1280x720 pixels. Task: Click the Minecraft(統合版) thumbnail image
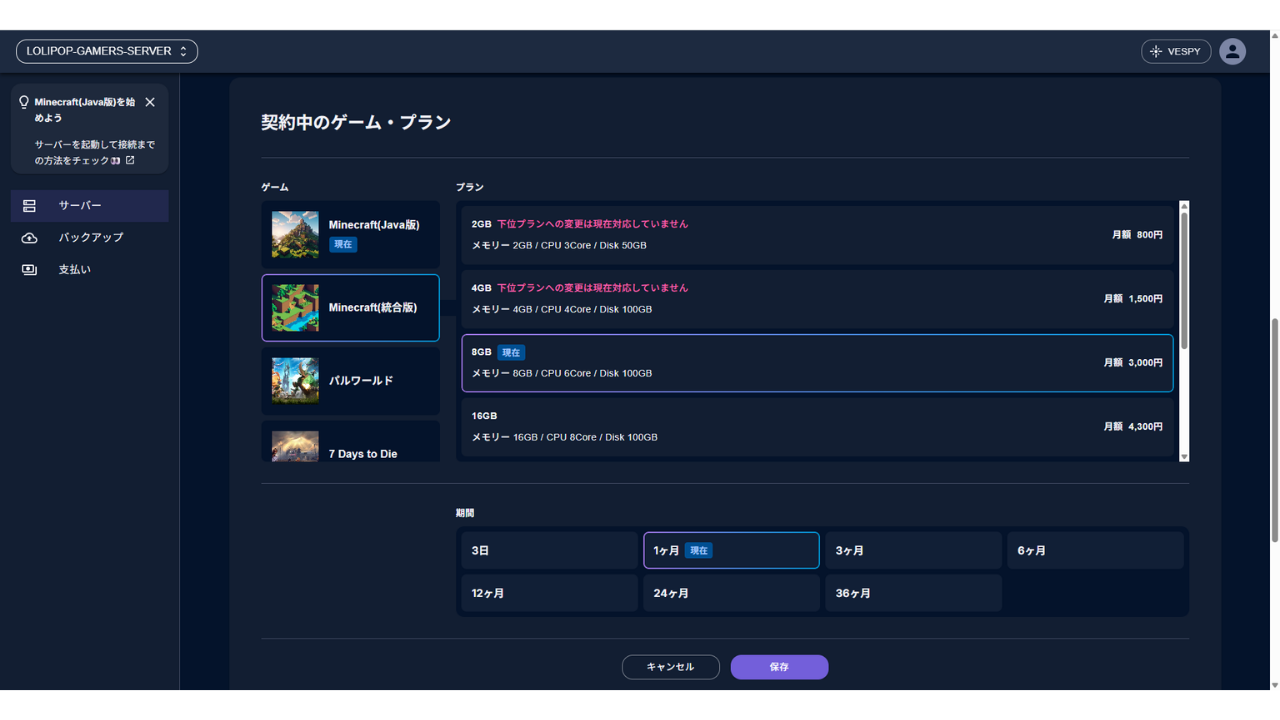click(x=295, y=308)
